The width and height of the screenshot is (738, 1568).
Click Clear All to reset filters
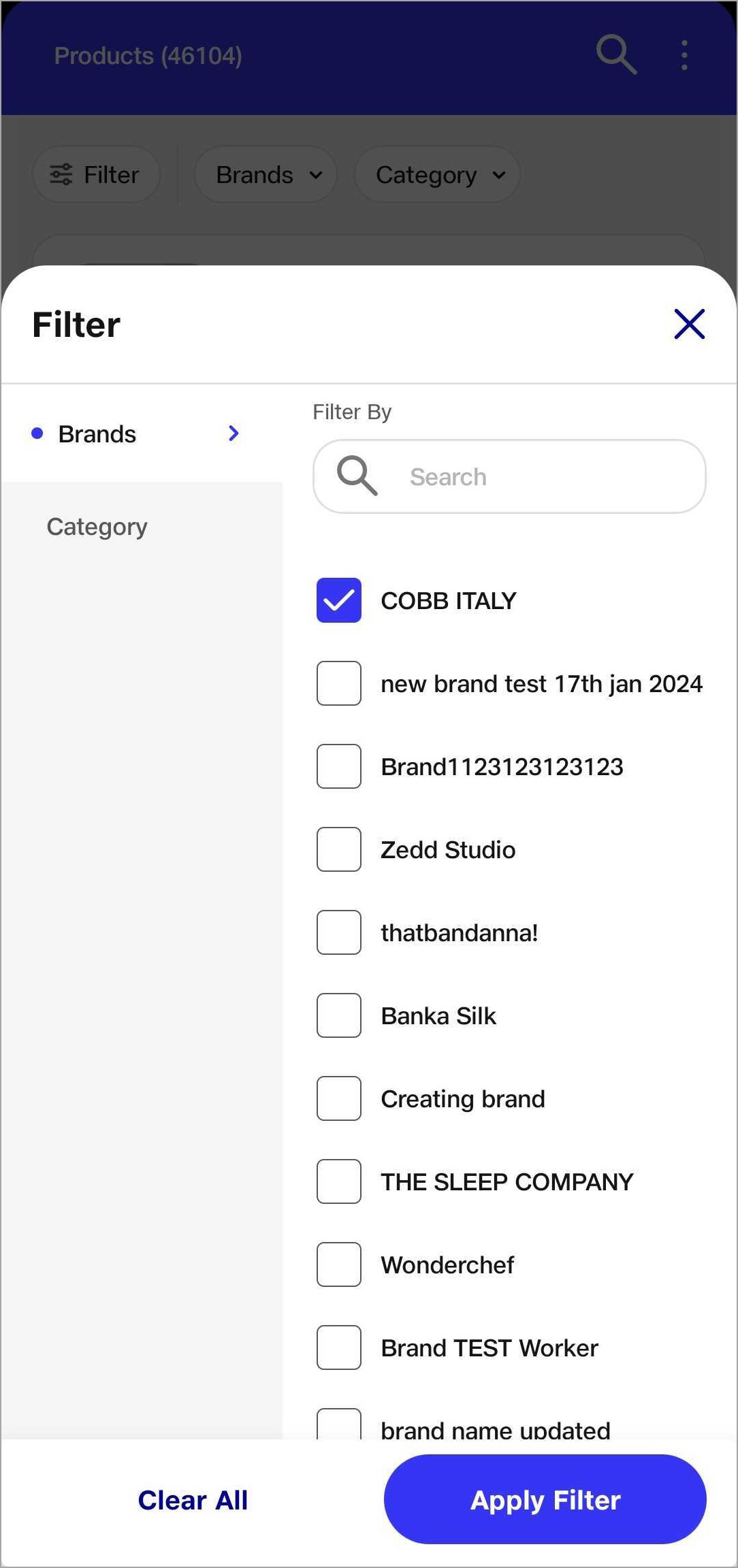pyautogui.click(x=193, y=1500)
